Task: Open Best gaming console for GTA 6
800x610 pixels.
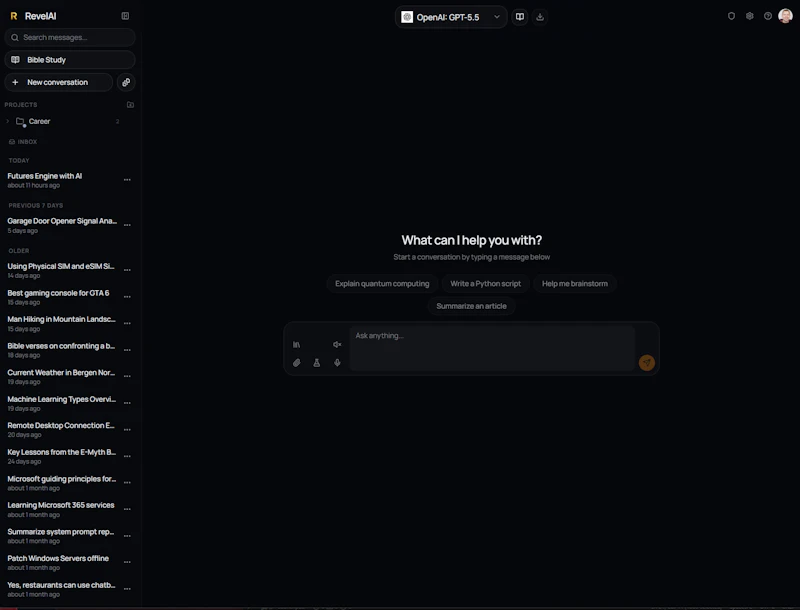Action: tap(62, 297)
